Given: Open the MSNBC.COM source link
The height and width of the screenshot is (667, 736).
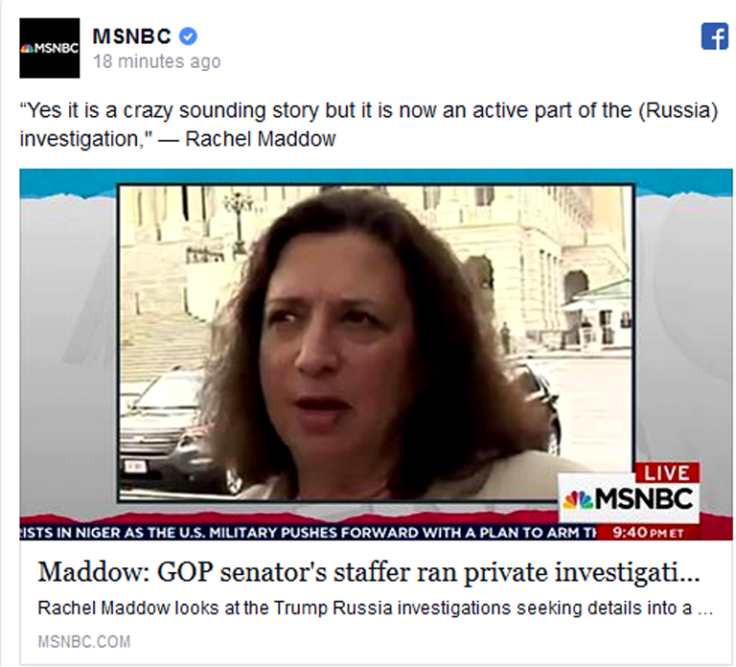Looking at the screenshot, I should (84, 642).
